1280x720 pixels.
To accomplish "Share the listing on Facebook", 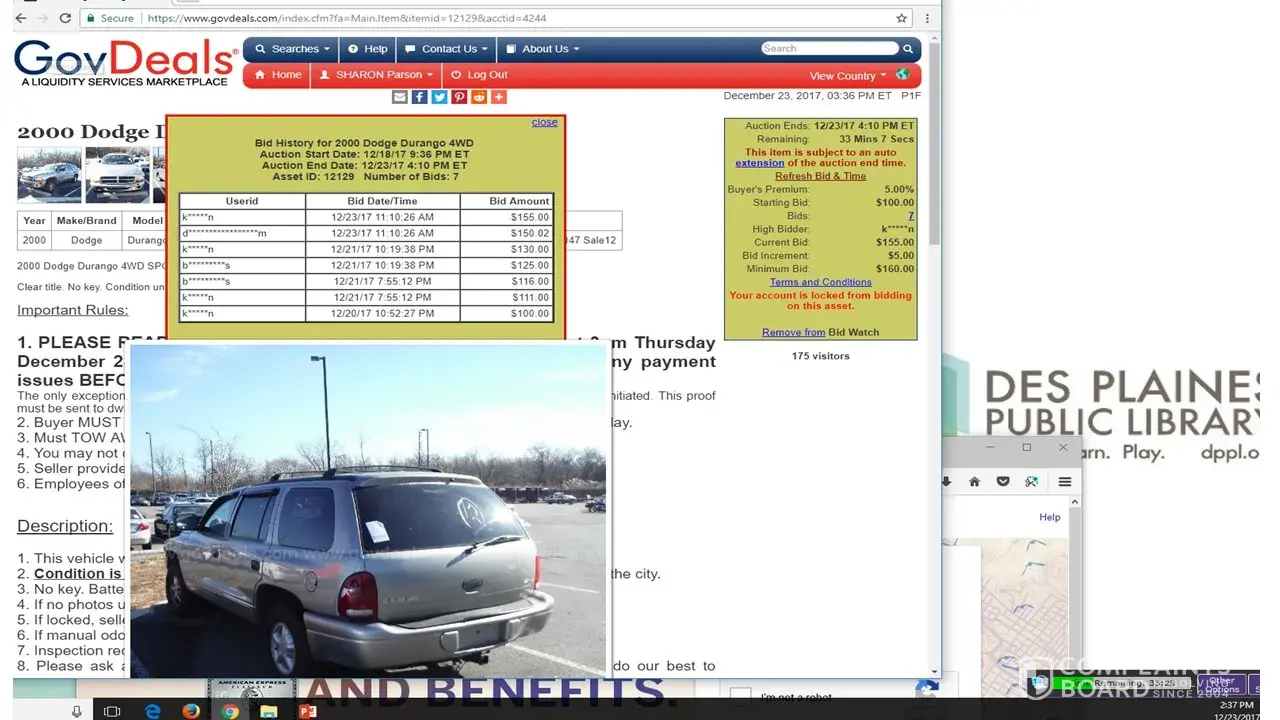I will 420,97.
